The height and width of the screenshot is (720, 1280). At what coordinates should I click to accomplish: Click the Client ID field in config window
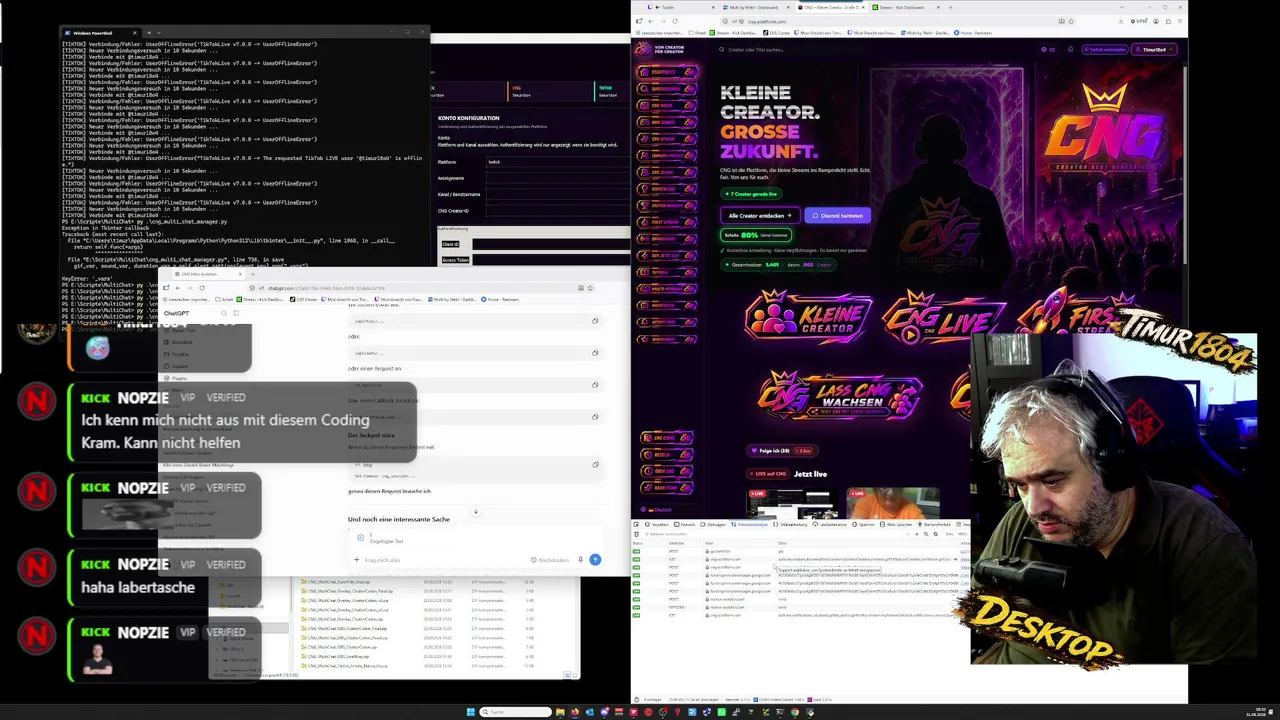coord(550,244)
